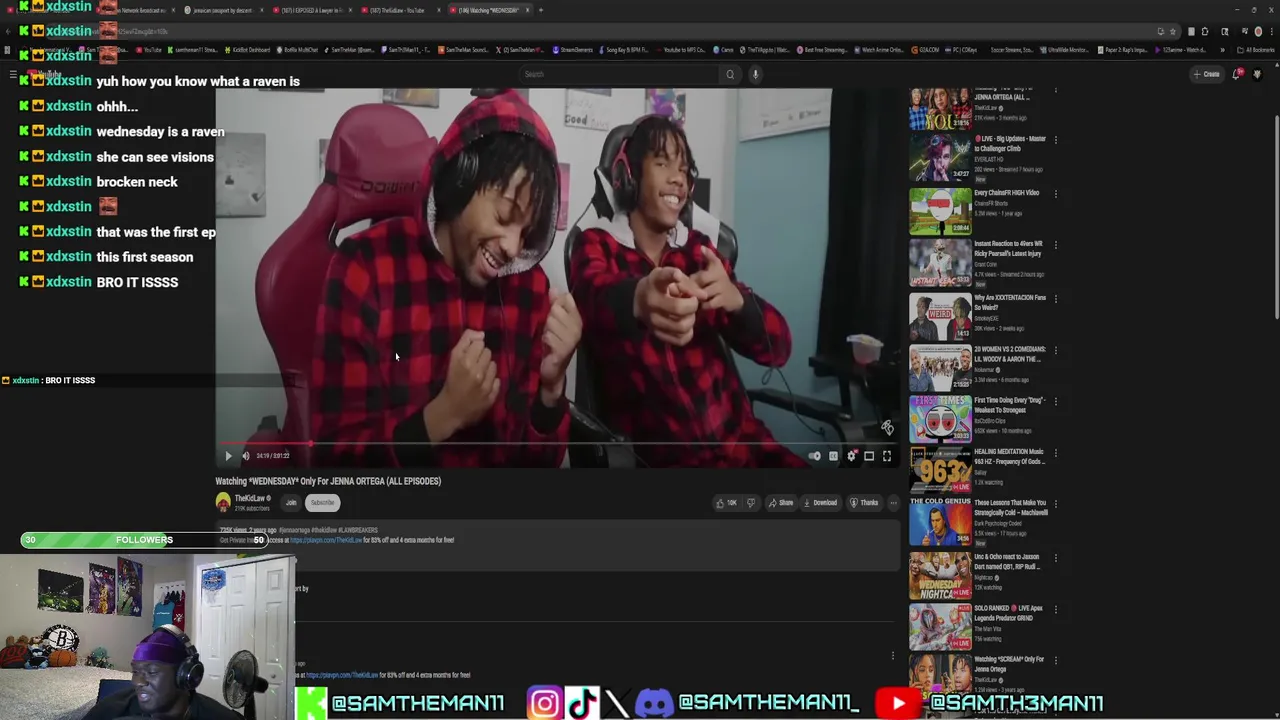1280x720 pixels.
Task: Click the 24:19 / 3:01:22 time display
Action: (273, 456)
